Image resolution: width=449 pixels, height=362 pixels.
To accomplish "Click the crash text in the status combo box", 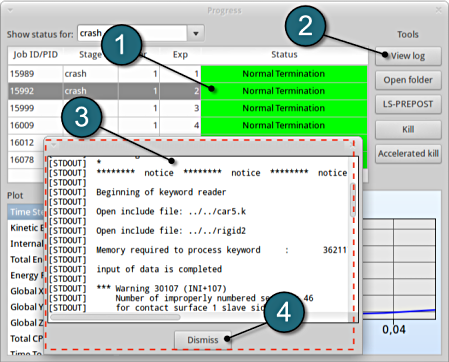I will 90,33.
